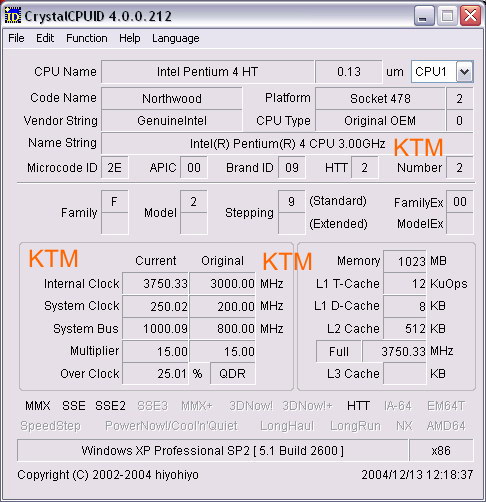Image resolution: width=486 pixels, height=502 pixels.
Task: Click the CrystalCPUID title bar icon
Action: tap(13, 16)
